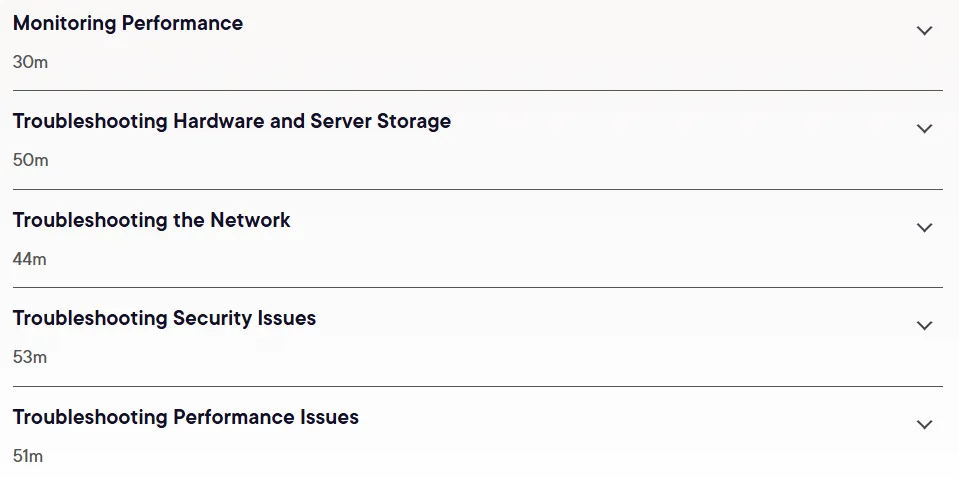Image resolution: width=959 pixels, height=478 pixels.
Task: Click the chevron icon beside Monitoring Performance
Action: click(925, 30)
